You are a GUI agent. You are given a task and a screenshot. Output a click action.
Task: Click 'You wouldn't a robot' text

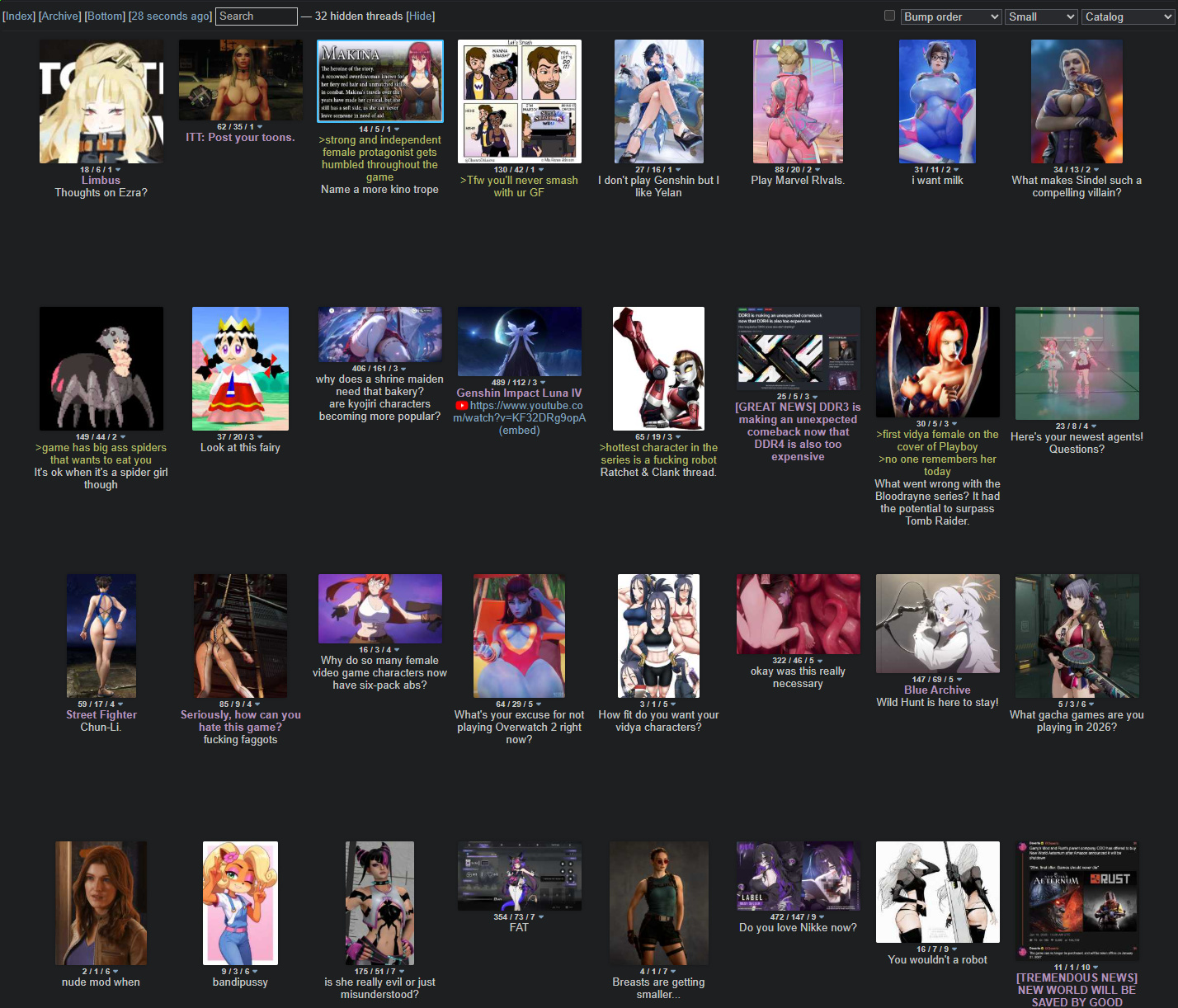pos(937,959)
